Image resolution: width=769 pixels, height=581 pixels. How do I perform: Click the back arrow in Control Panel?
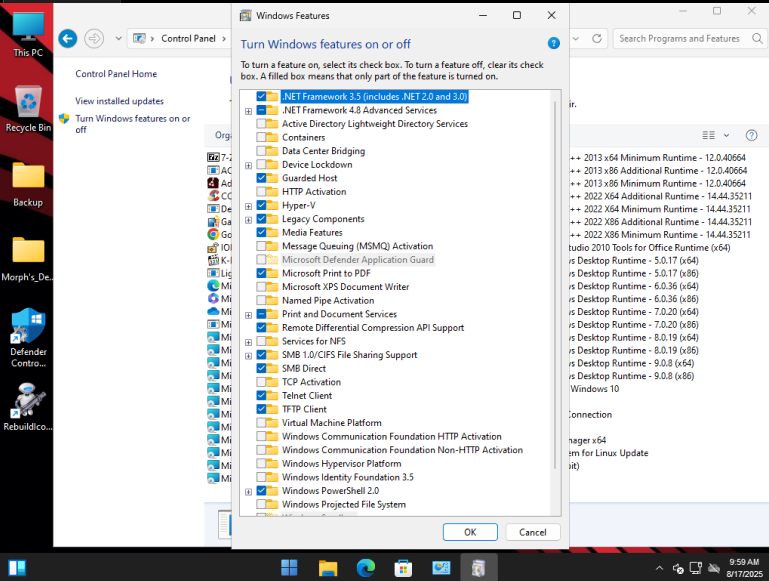68,38
